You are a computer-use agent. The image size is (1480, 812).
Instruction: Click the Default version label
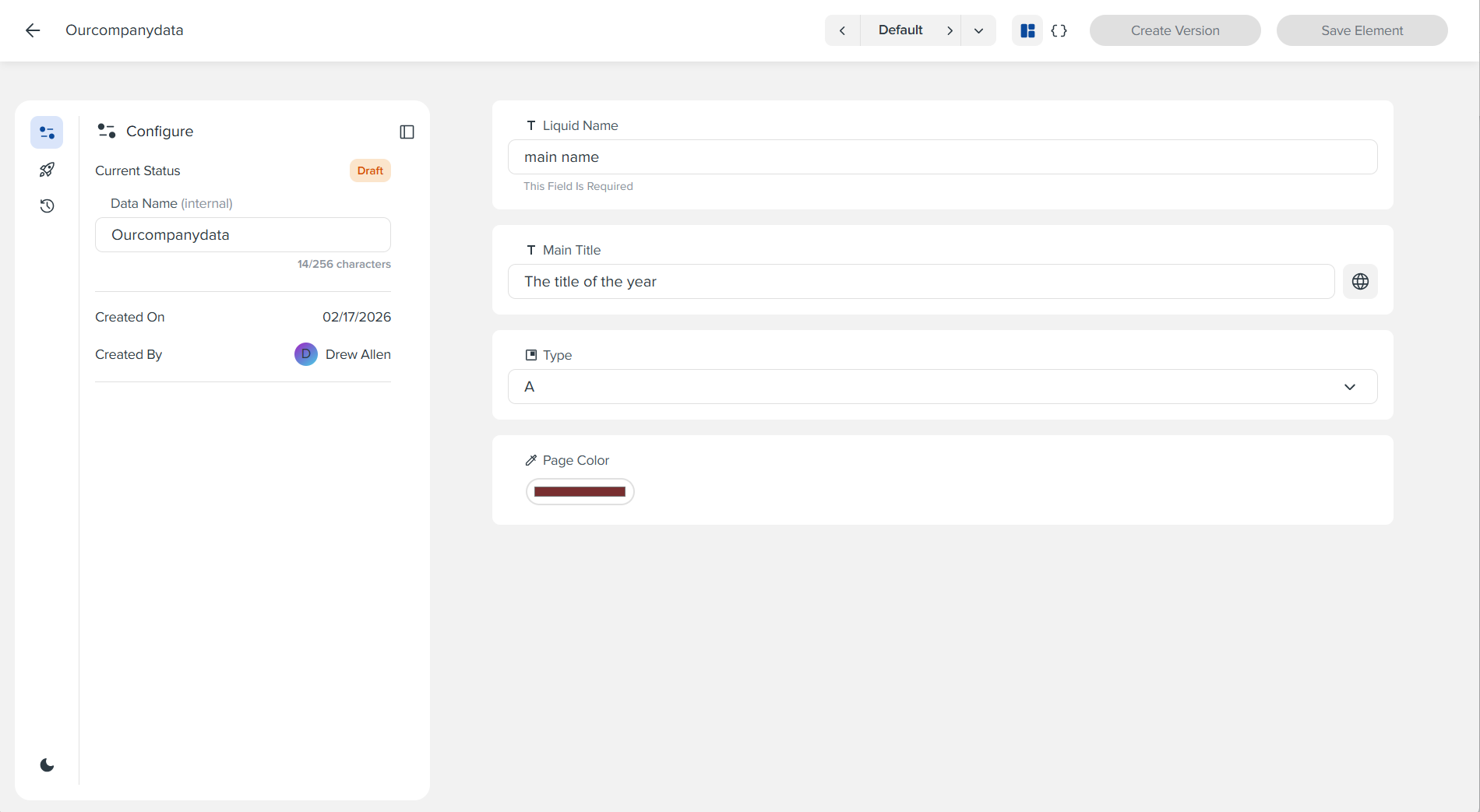900,30
